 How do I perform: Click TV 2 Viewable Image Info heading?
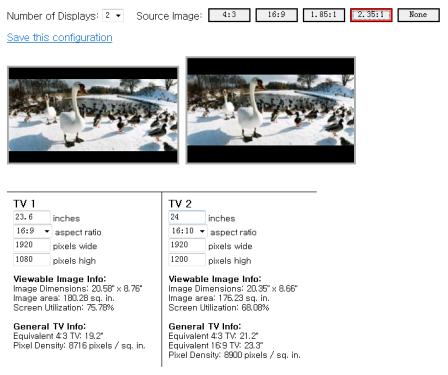(215, 279)
